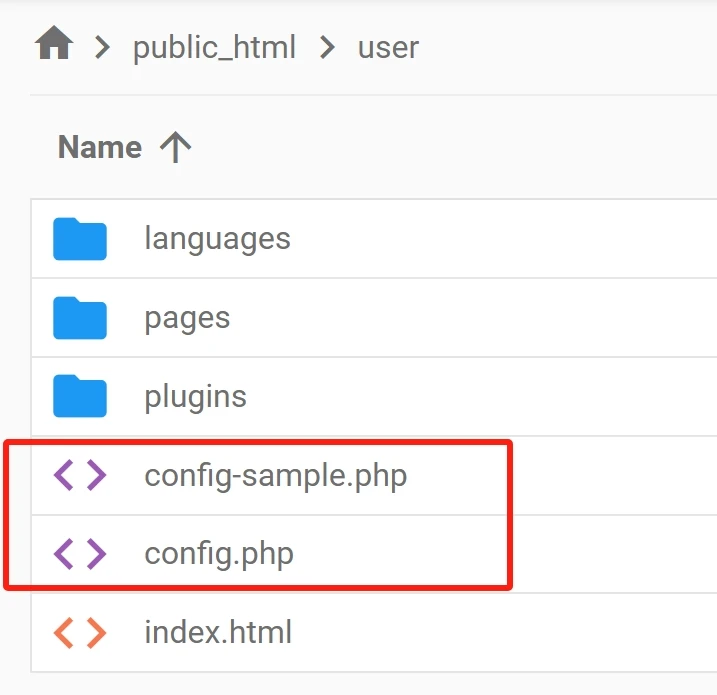Click the config-sample.php code file icon
This screenshot has height=695, width=717.
pos(80,475)
